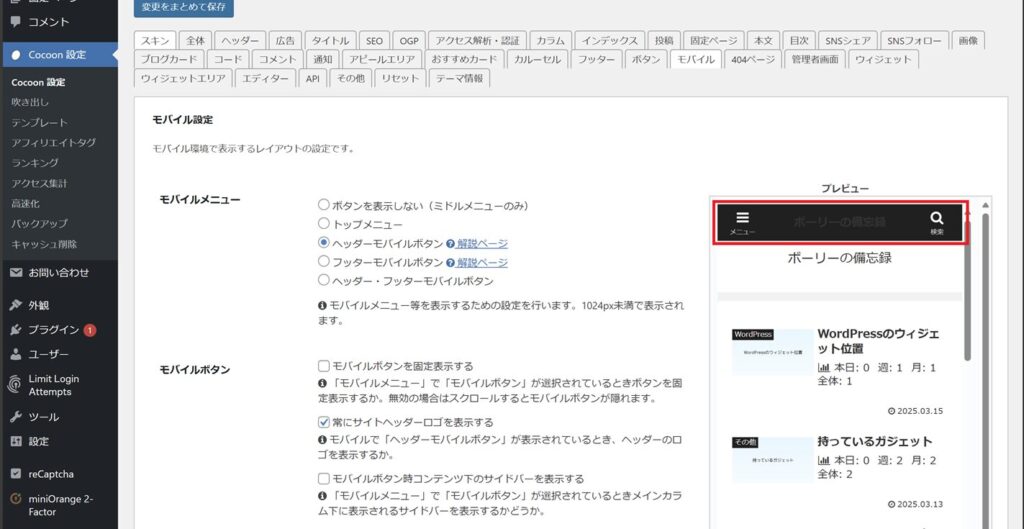Click the Users person icon in sidebar

tap(16, 354)
